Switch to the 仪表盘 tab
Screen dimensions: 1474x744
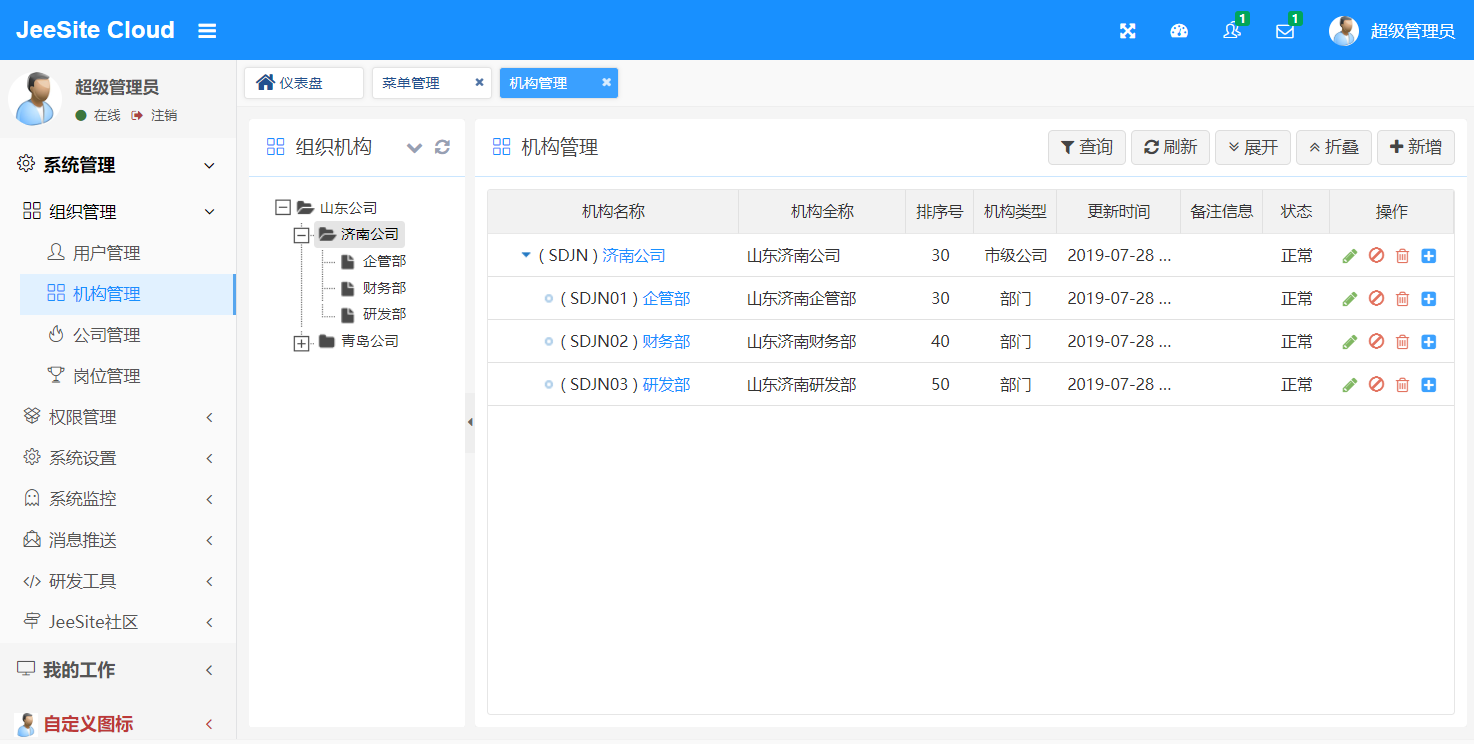pos(303,83)
